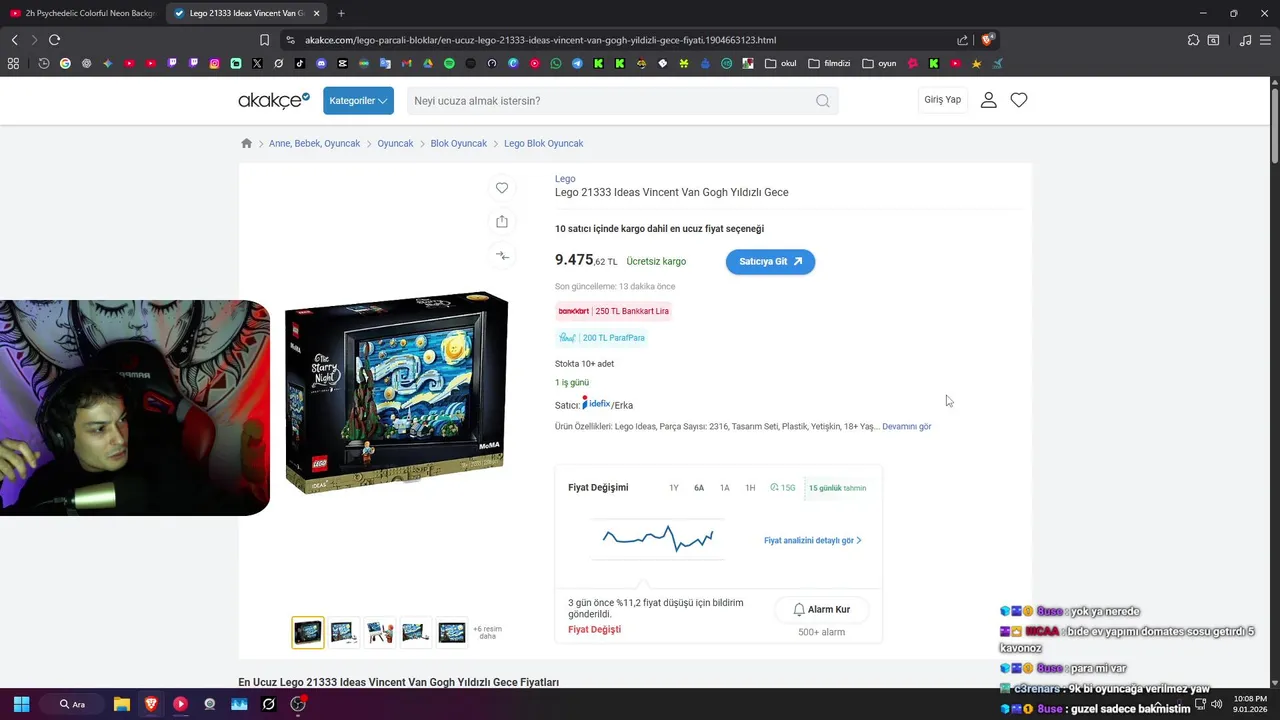Select 1Y price history range
Screen dimensions: 1280x720
pos(674,488)
